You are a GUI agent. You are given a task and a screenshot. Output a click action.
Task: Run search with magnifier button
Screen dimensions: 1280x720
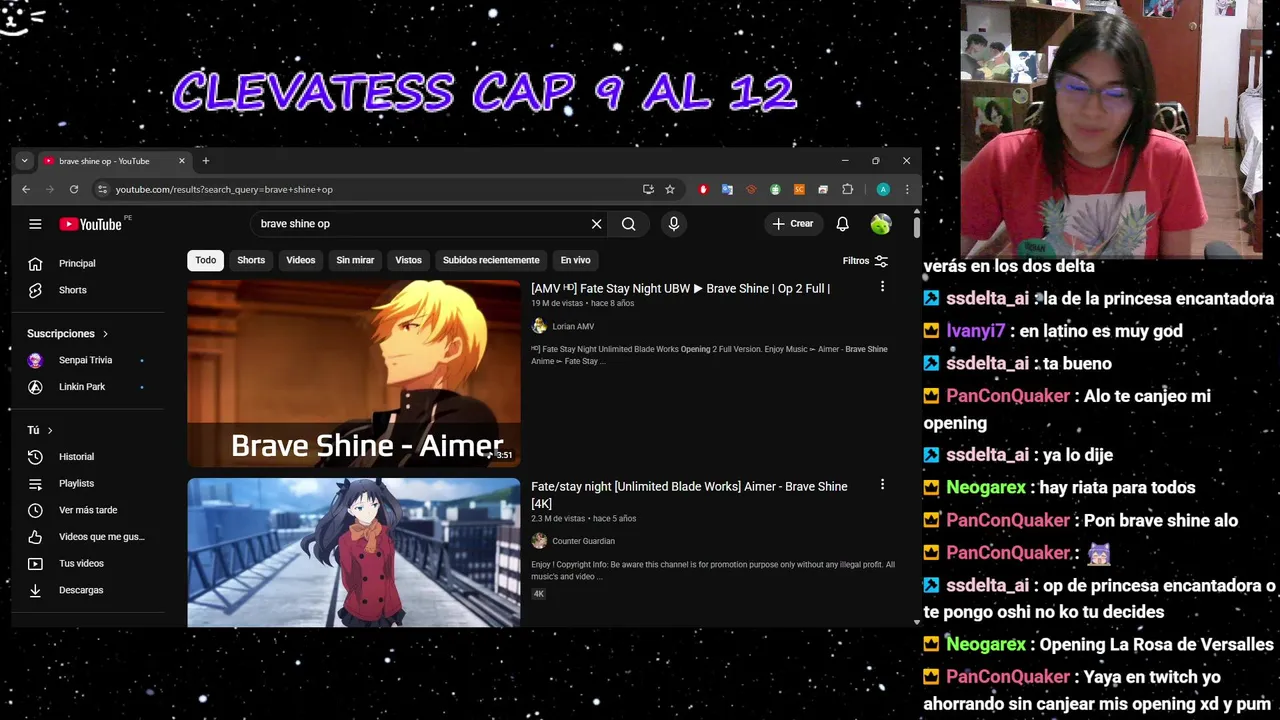click(x=628, y=224)
